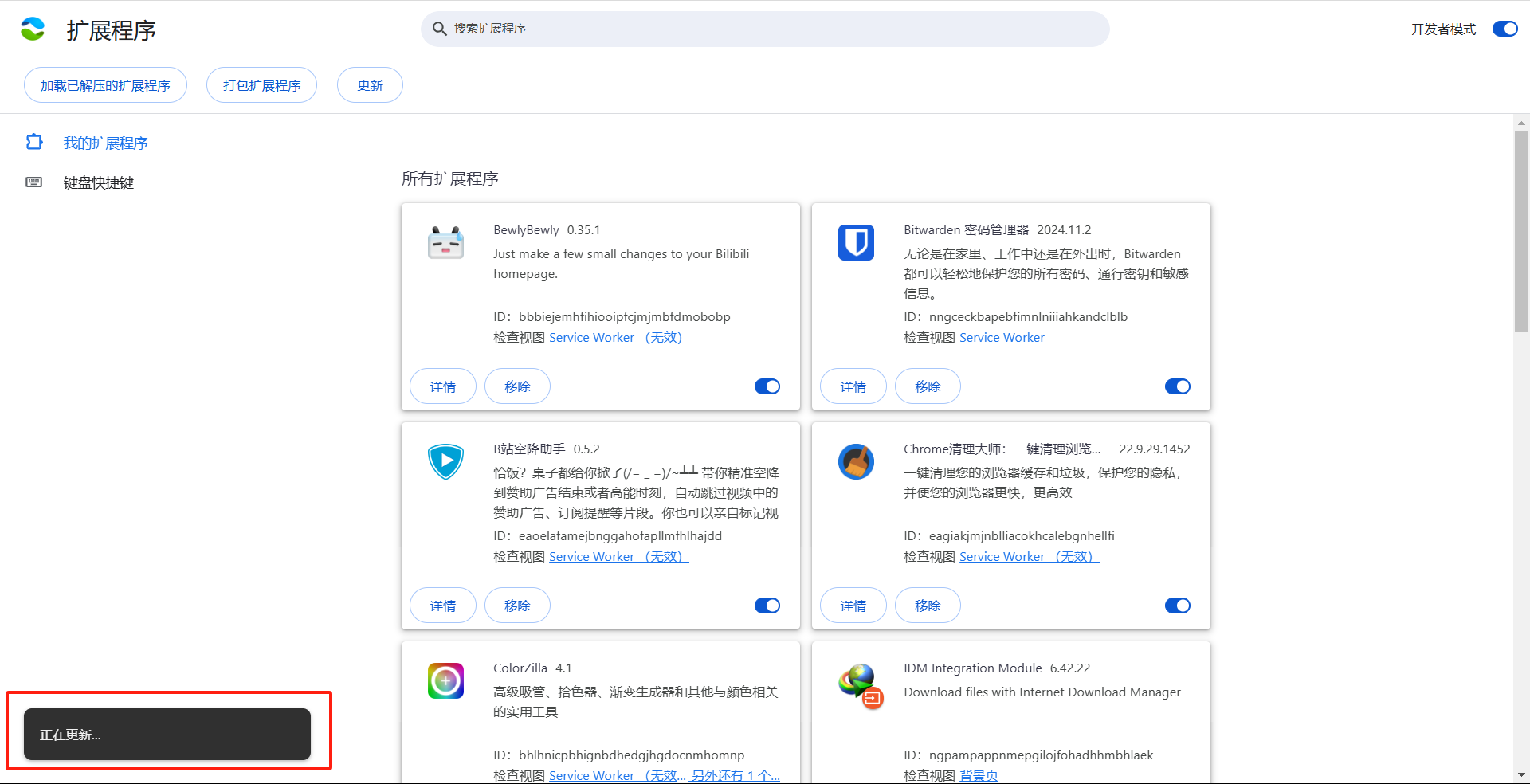Click the 搜索扩展程序 search field
The image size is (1530, 784).
coord(764,29)
